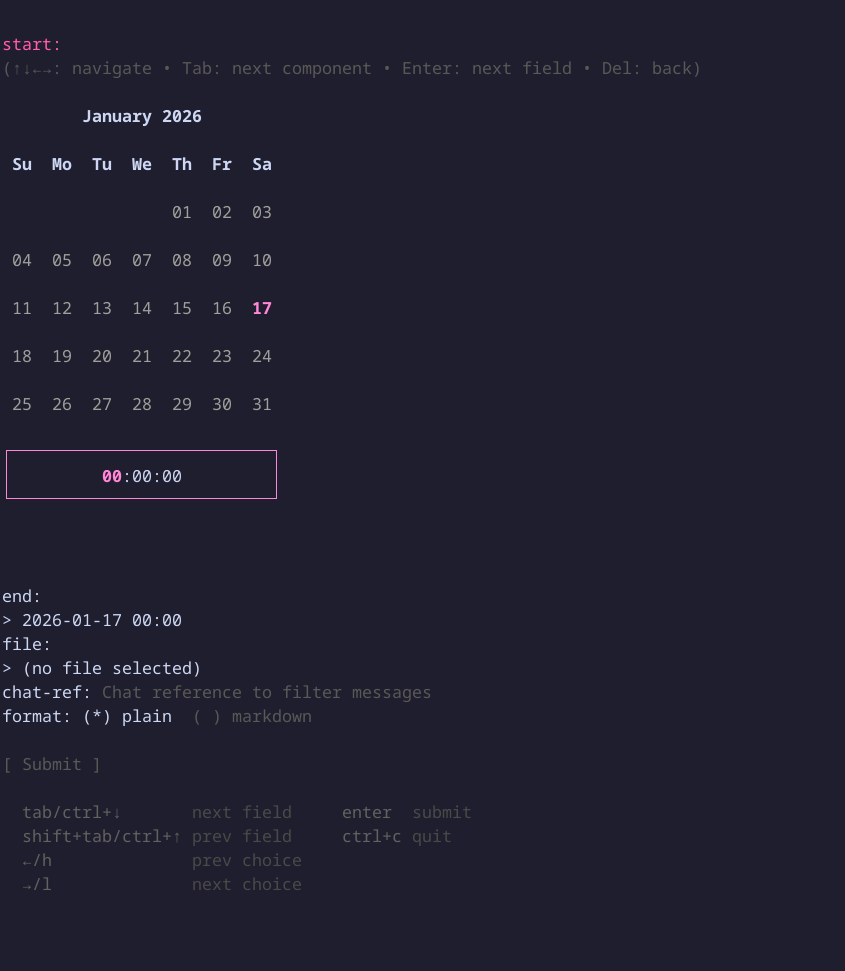Click the Submit button
The width and height of the screenshot is (845, 971).
pyautogui.click(x=51, y=765)
